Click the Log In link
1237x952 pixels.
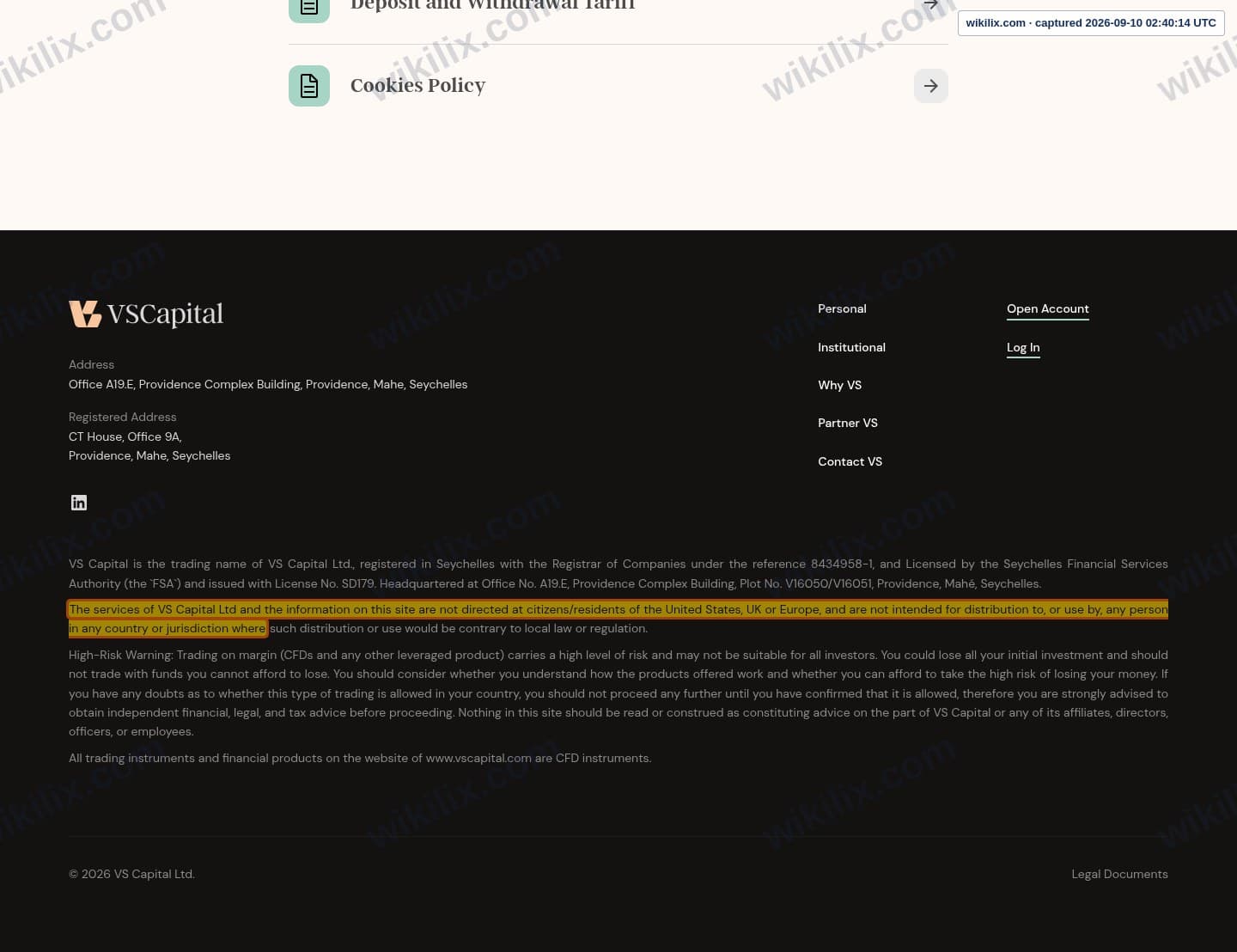tap(1023, 348)
